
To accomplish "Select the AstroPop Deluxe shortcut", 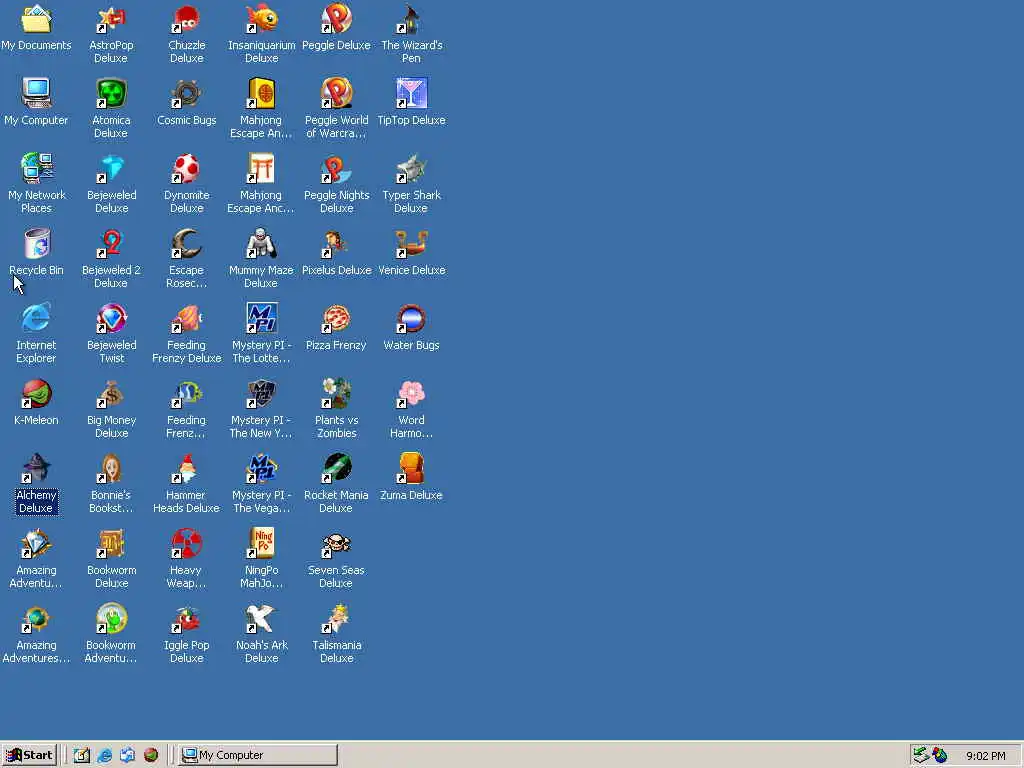I will (x=112, y=19).
